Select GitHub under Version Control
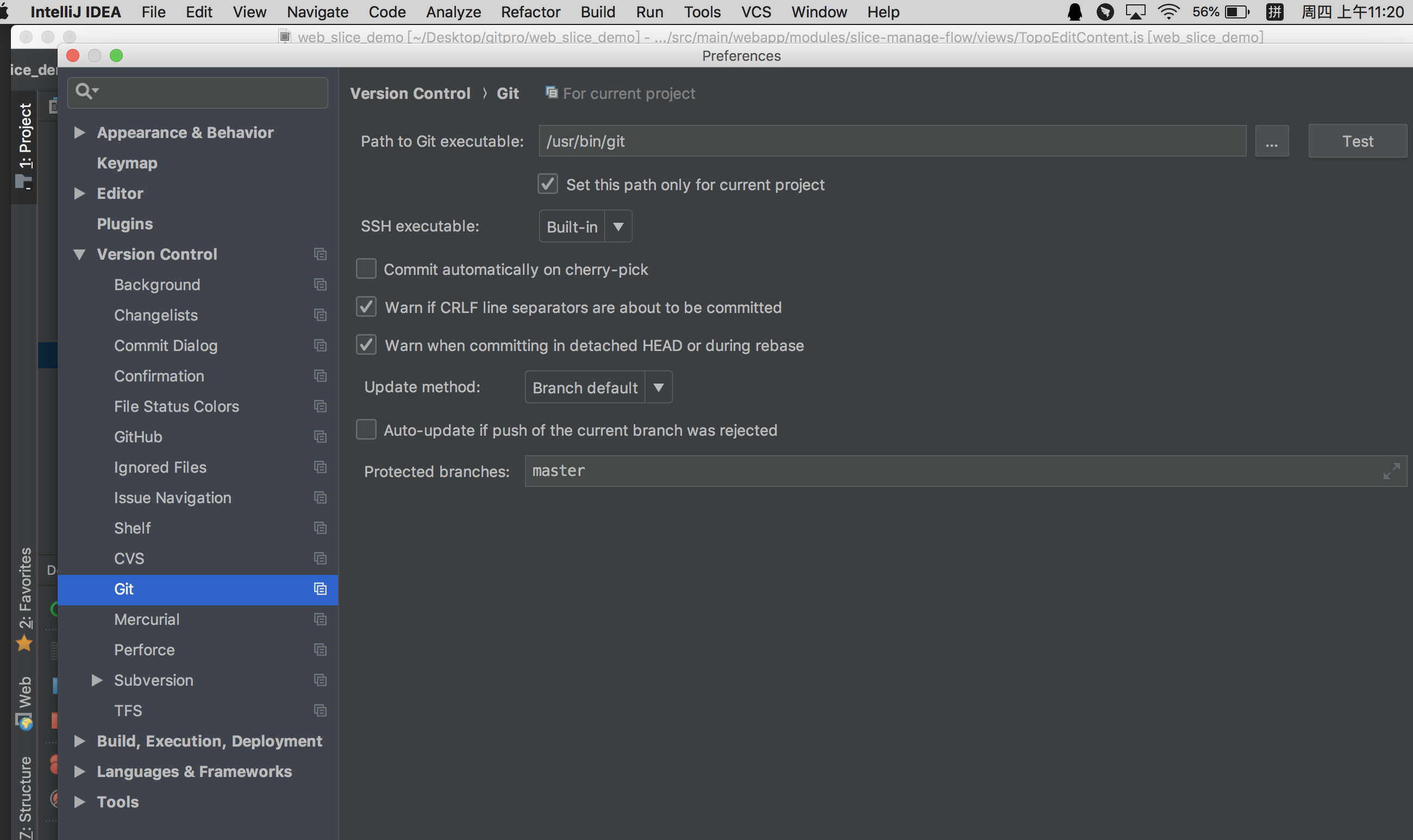This screenshot has width=1413, height=840. pyautogui.click(x=138, y=437)
